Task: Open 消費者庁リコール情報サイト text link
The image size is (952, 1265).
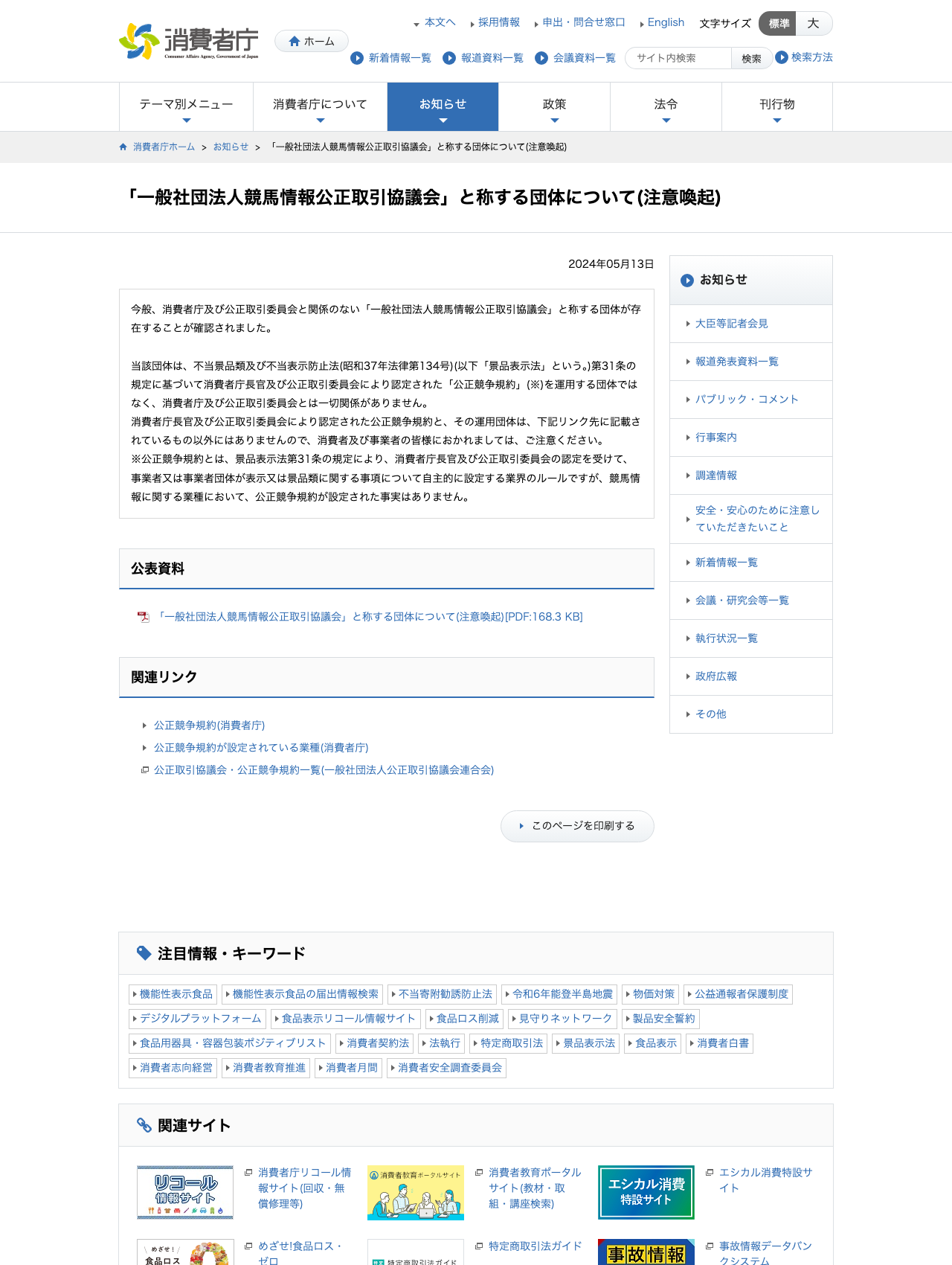Action: point(305,1188)
